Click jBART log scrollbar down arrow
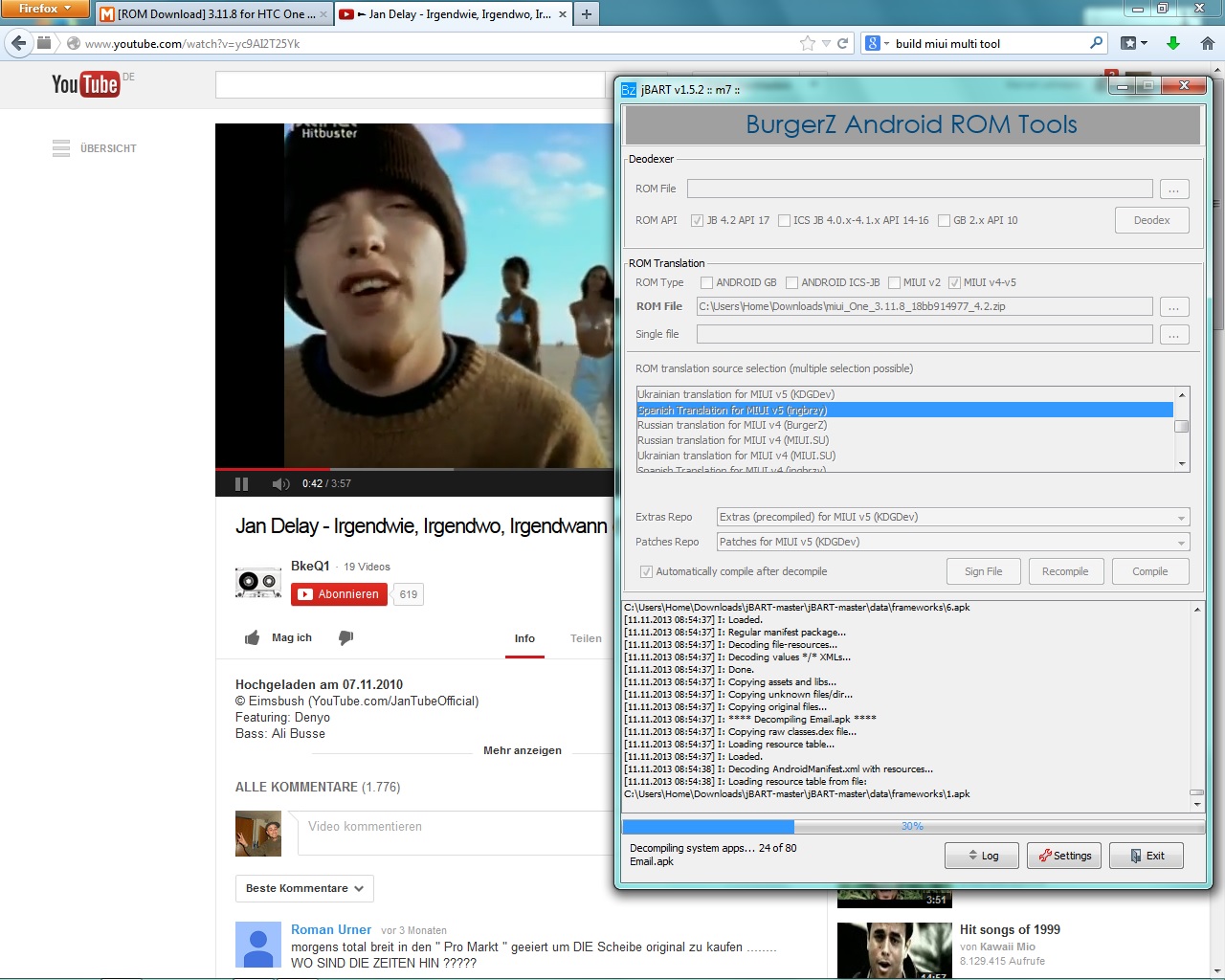 (x=1196, y=805)
